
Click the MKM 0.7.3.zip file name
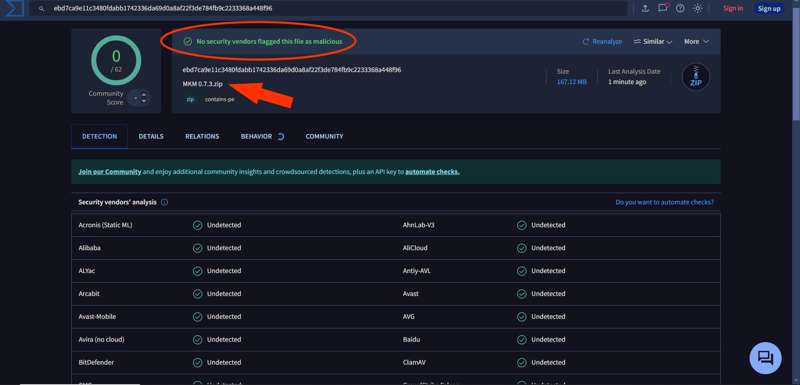[203, 84]
